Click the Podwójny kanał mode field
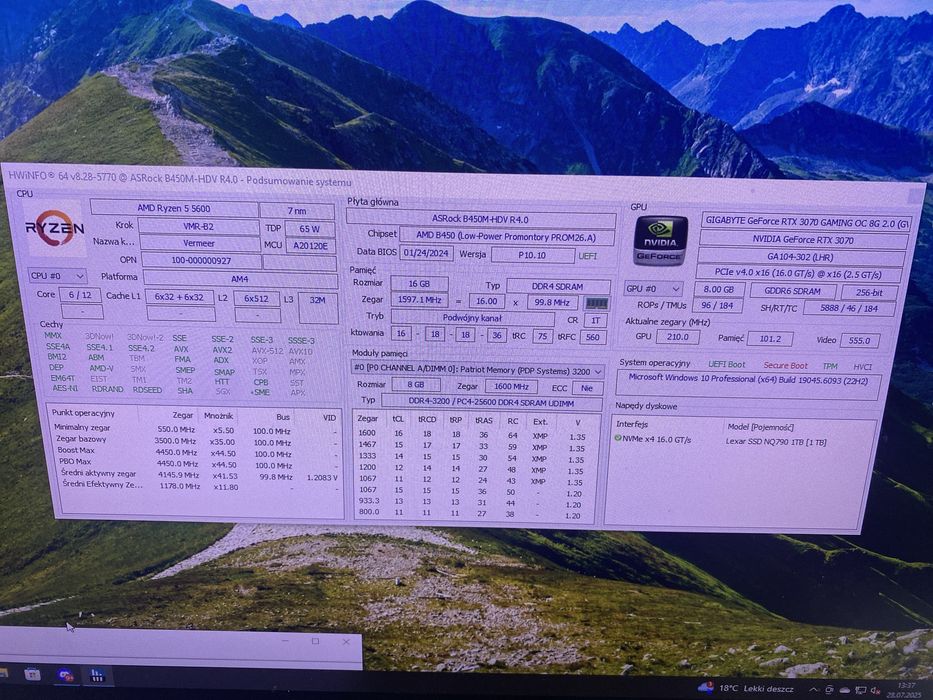Viewport: 933px width, 700px height. tap(472, 318)
